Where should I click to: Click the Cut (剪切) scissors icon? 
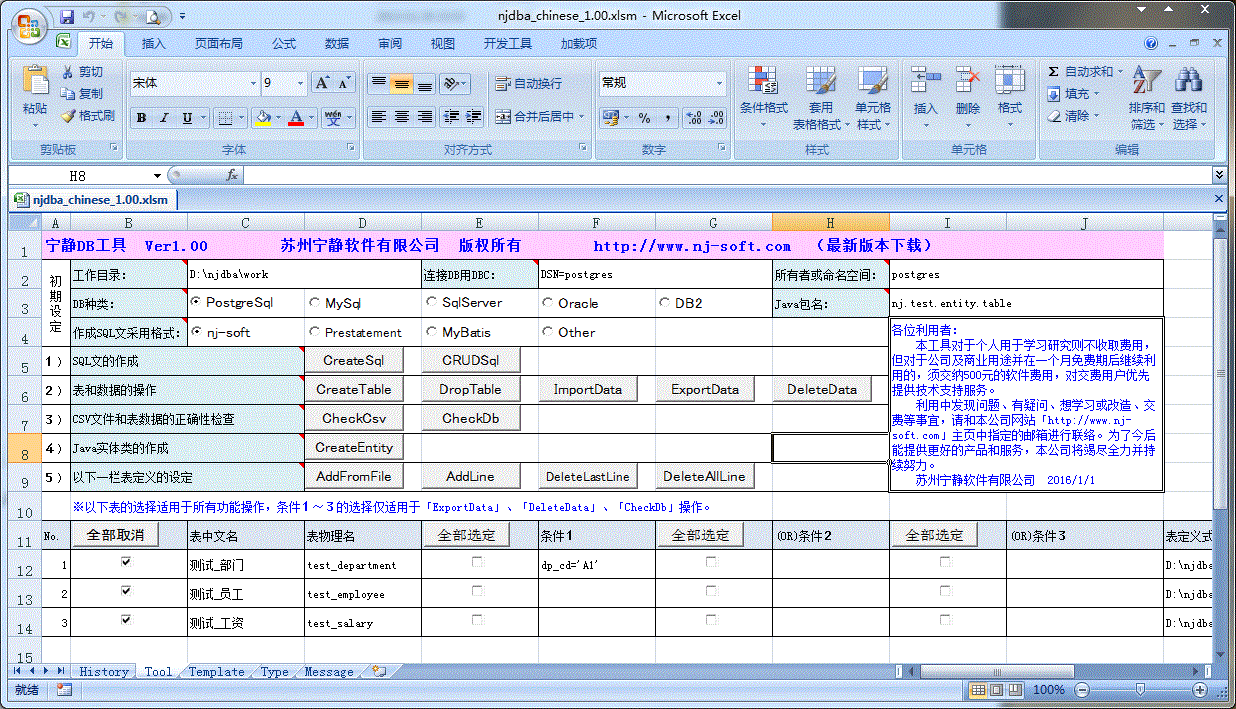pos(68,72)
